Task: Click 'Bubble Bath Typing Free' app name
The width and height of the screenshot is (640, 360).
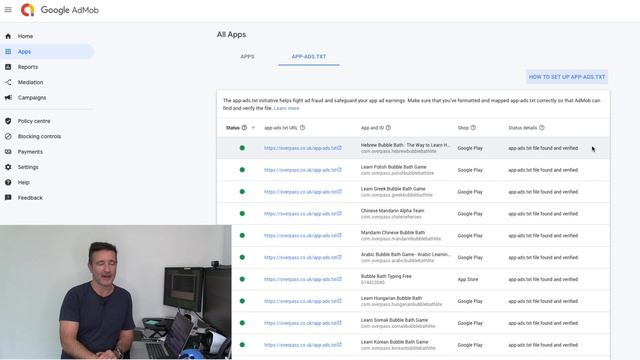Action: point(386,276)
